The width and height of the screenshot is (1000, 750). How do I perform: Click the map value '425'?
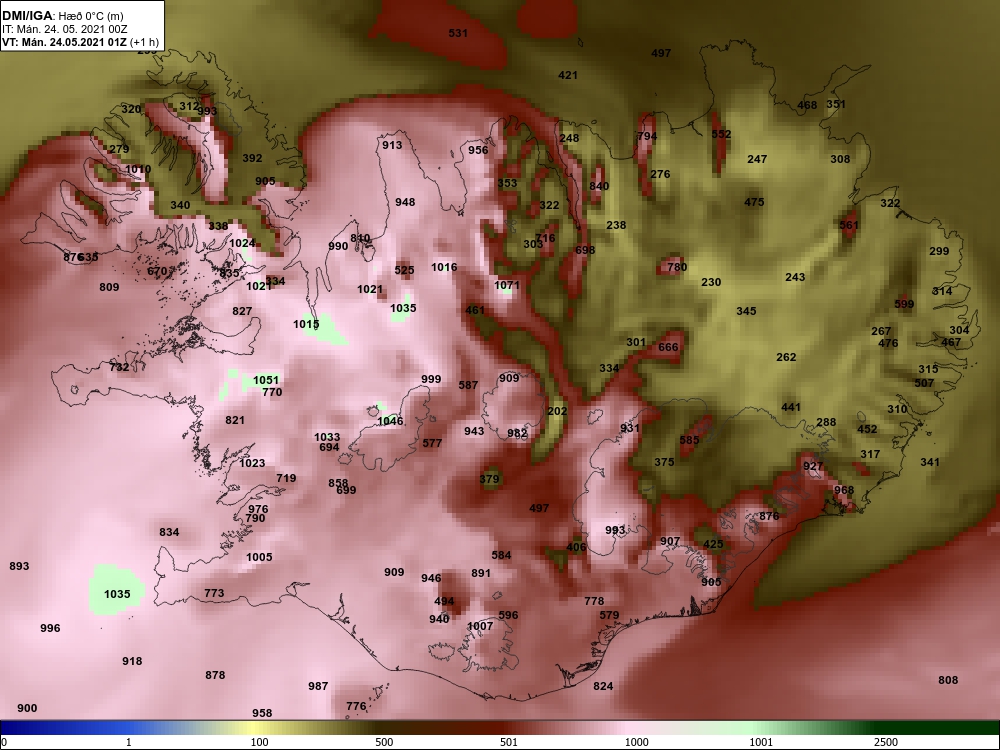pos(713,545)
